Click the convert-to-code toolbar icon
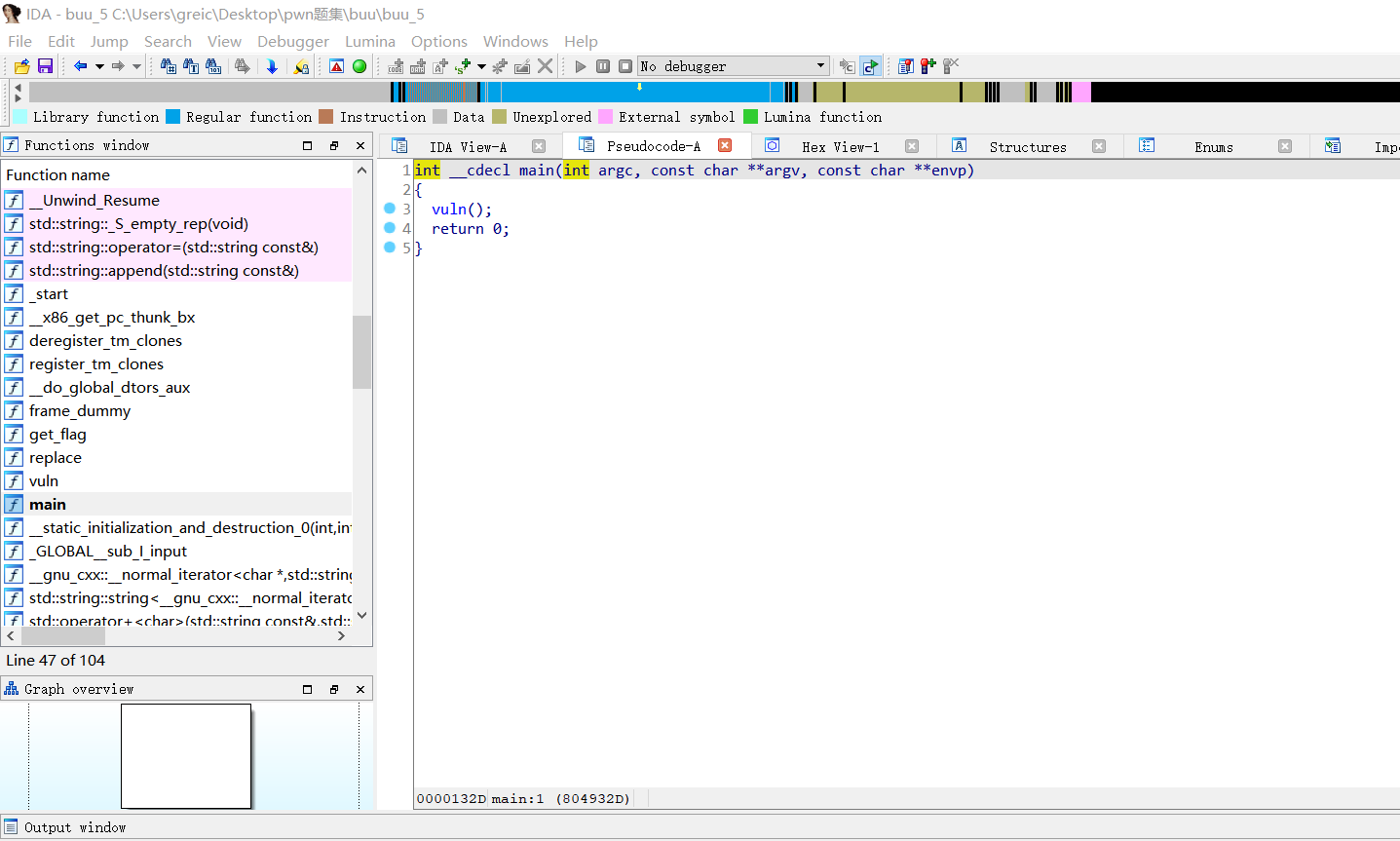This screenshot has height=841, width=1400. click(396, 66)
